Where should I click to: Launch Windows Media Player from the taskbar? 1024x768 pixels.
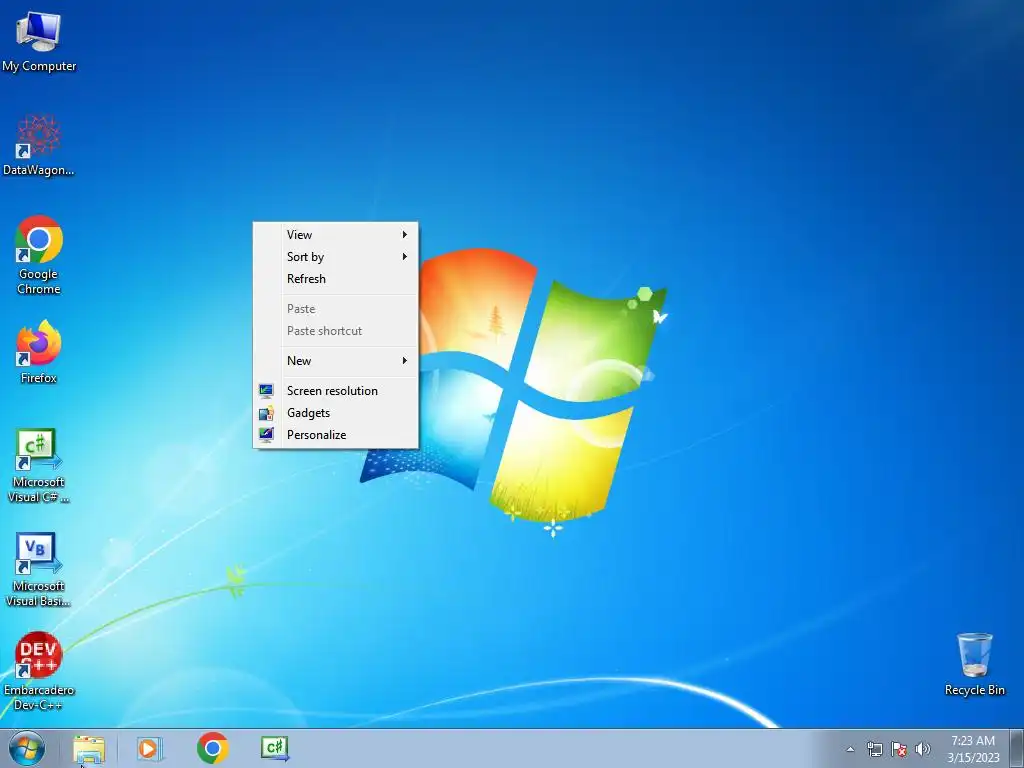click(150, 749)
